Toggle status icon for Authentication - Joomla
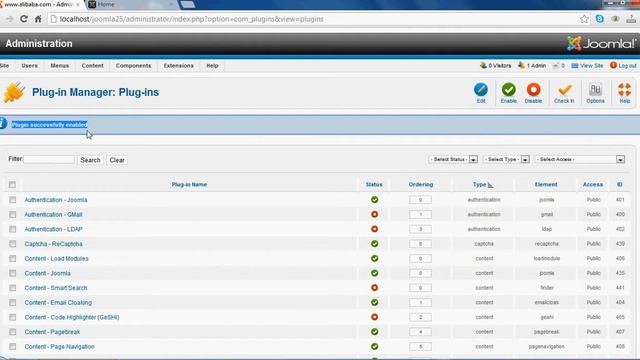 374,200
